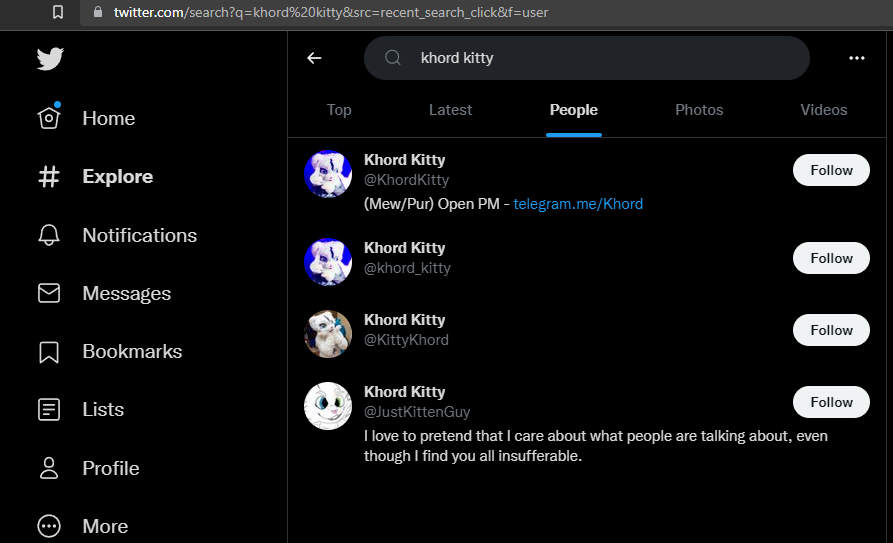Switch to the Top tab
The image size is (893, 543).
339,110
